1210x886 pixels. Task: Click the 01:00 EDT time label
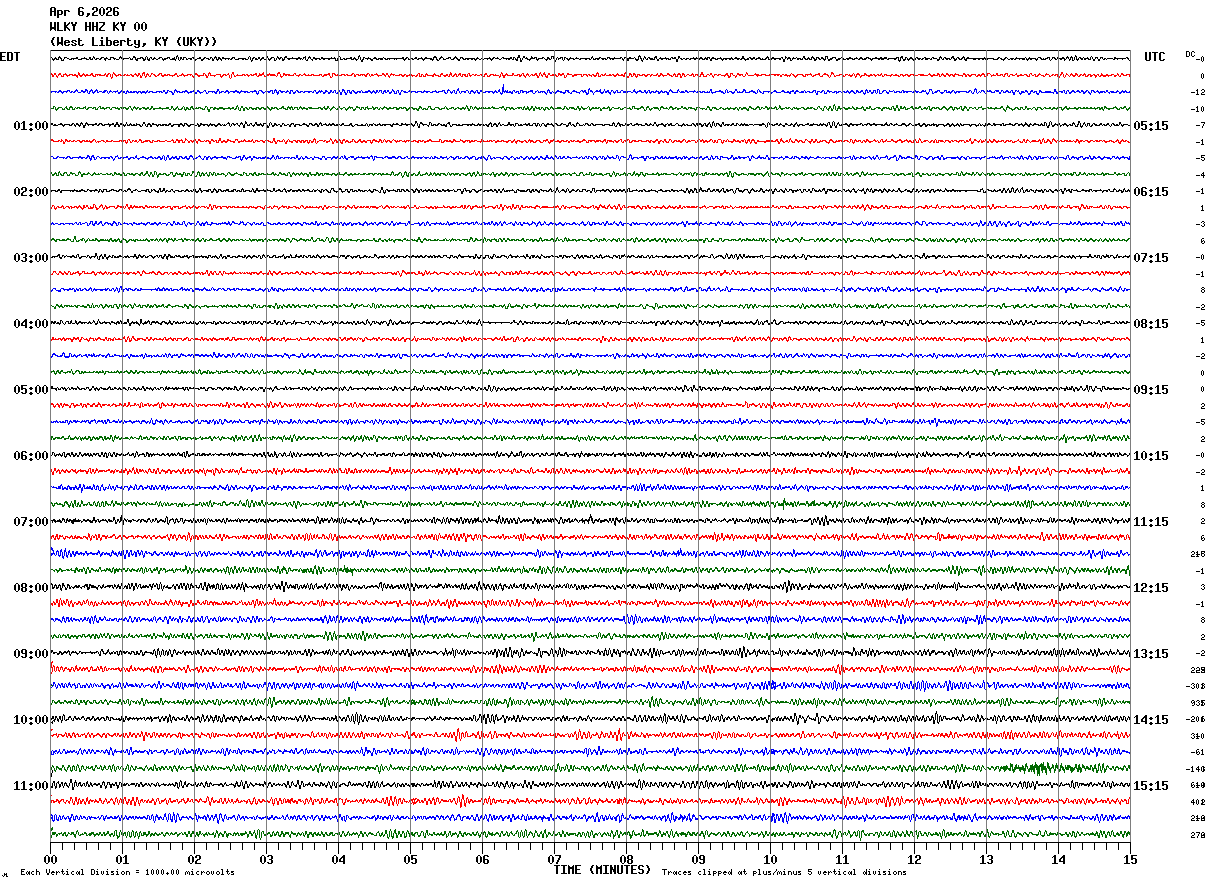(30, 126)
